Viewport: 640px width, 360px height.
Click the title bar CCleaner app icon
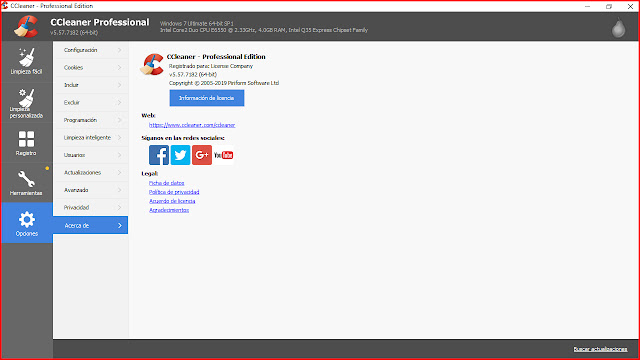click(x=5, y=6)
